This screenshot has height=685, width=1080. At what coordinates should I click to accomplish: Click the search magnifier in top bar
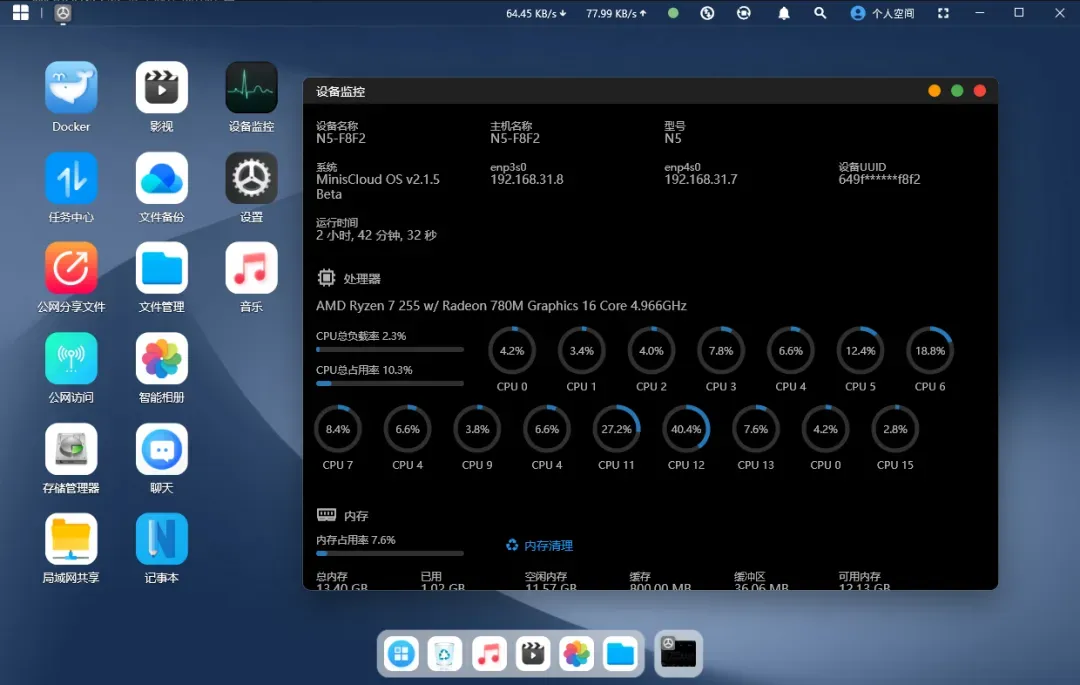click(x=820, y=14)
